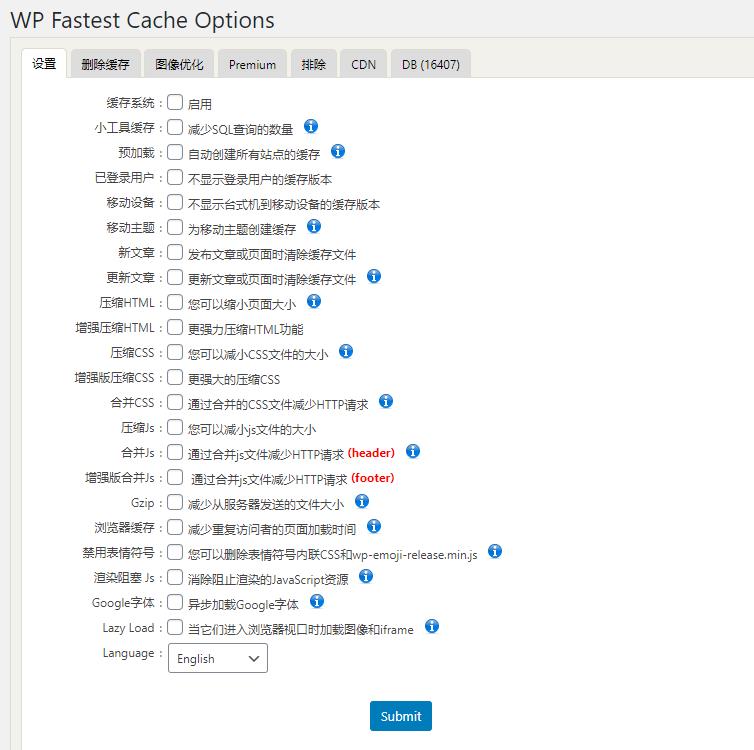Click 异步加载Google字体 label
754x750 pixels.
(243, 604)
